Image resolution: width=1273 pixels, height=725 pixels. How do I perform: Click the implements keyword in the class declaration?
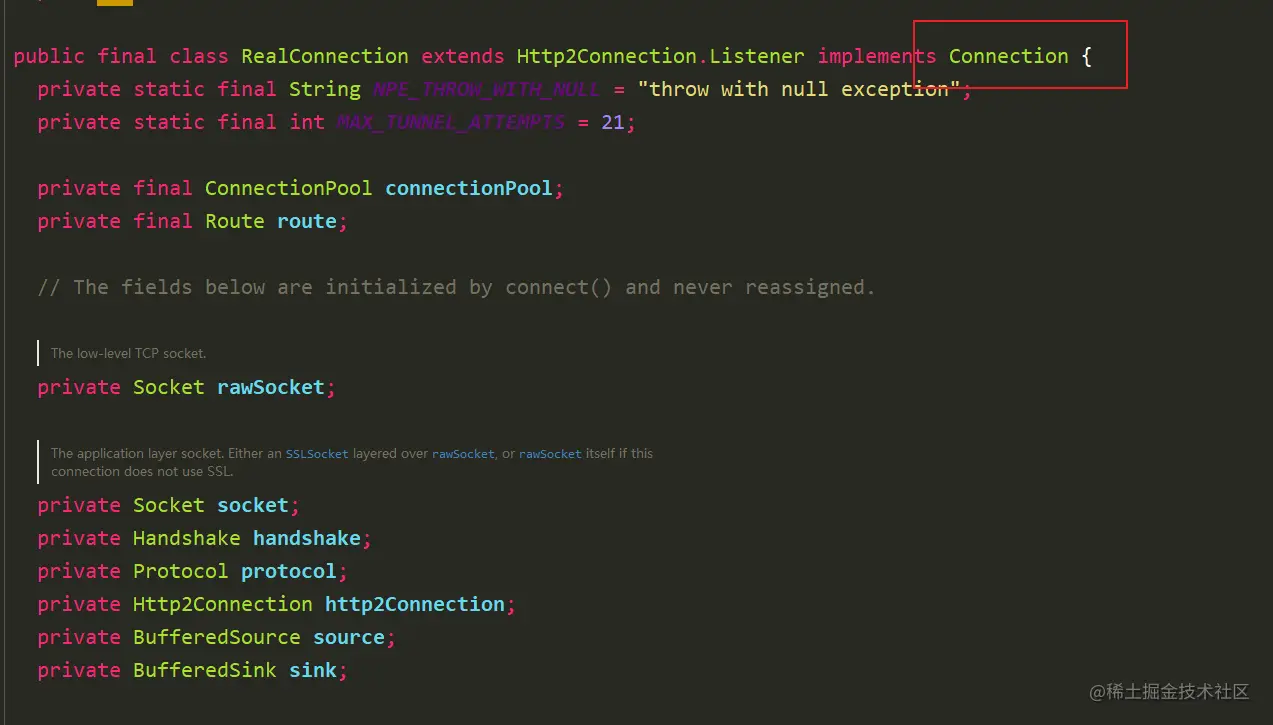[877, 56]
